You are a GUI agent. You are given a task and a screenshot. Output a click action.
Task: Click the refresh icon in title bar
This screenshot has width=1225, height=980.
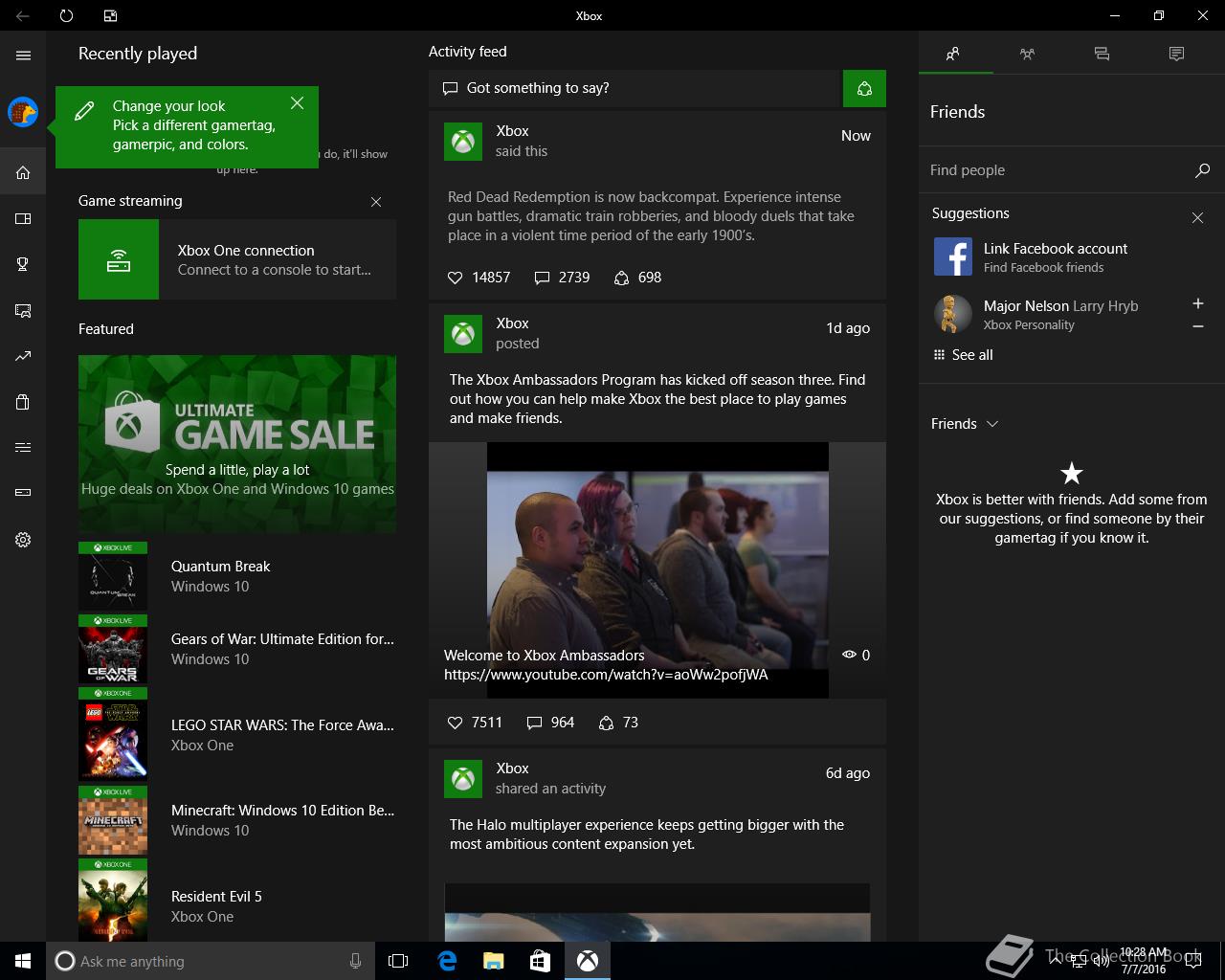tap(66, 15)
